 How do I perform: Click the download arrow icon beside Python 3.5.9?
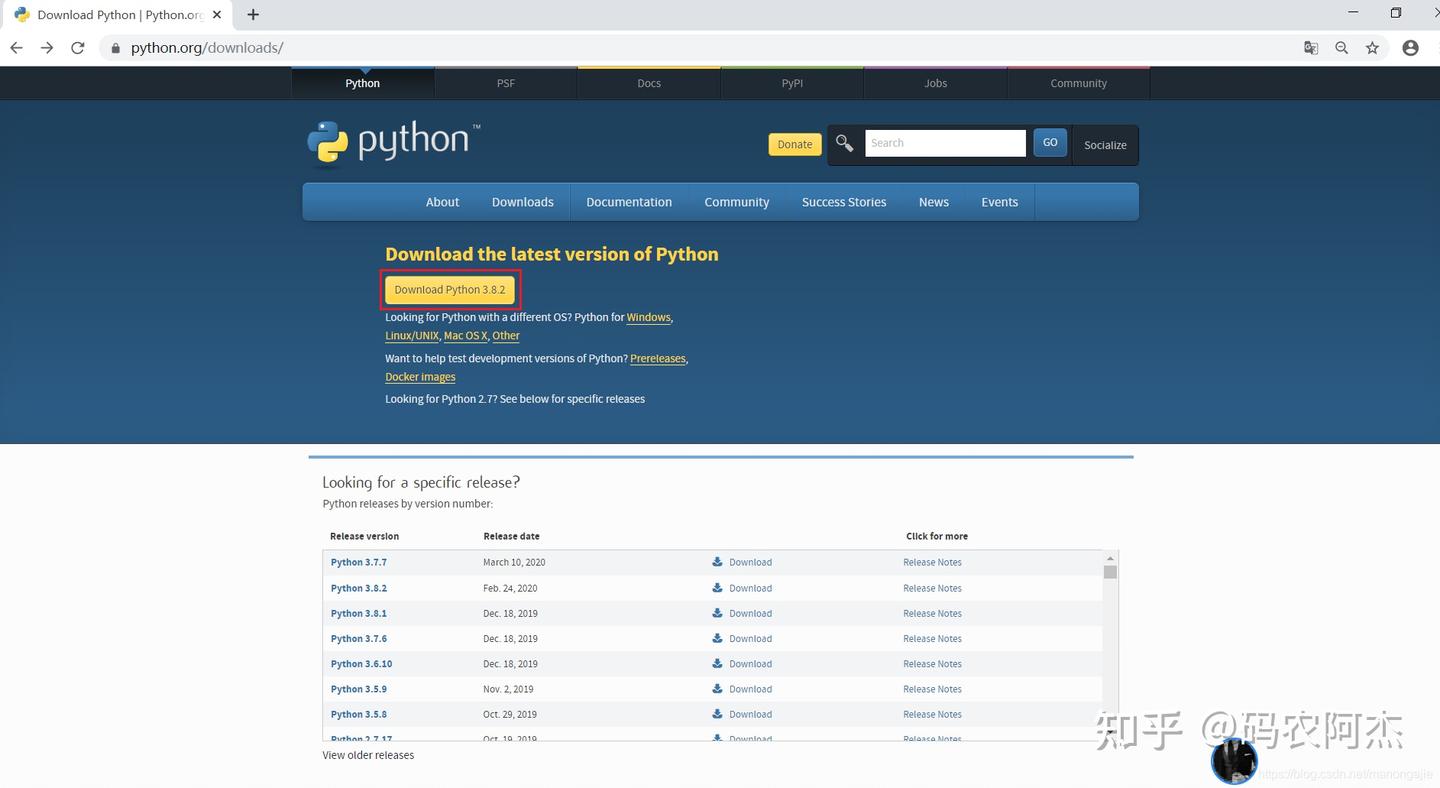716,688
